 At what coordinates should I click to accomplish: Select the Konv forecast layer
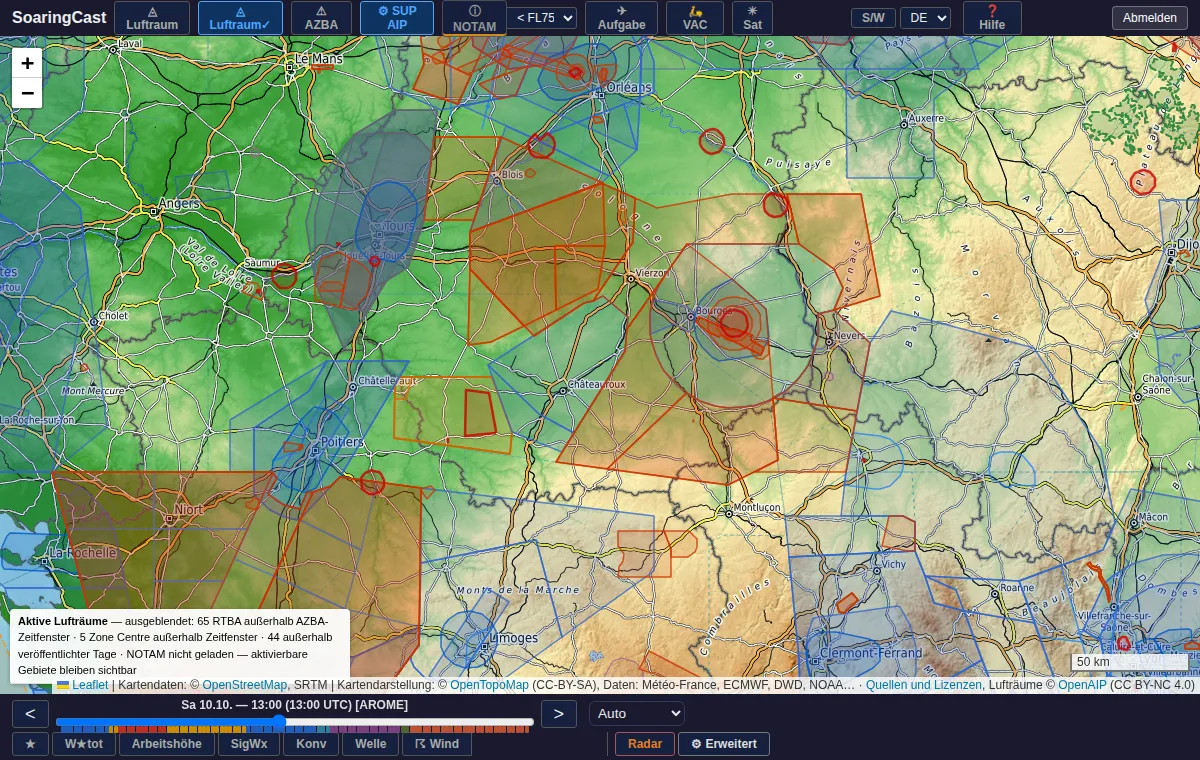(311, 744)
